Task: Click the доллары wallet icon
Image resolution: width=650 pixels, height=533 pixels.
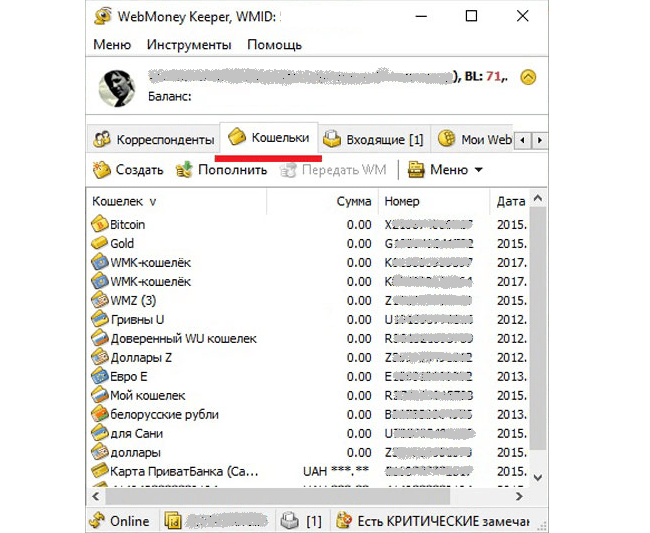Action: pos(99,452)
